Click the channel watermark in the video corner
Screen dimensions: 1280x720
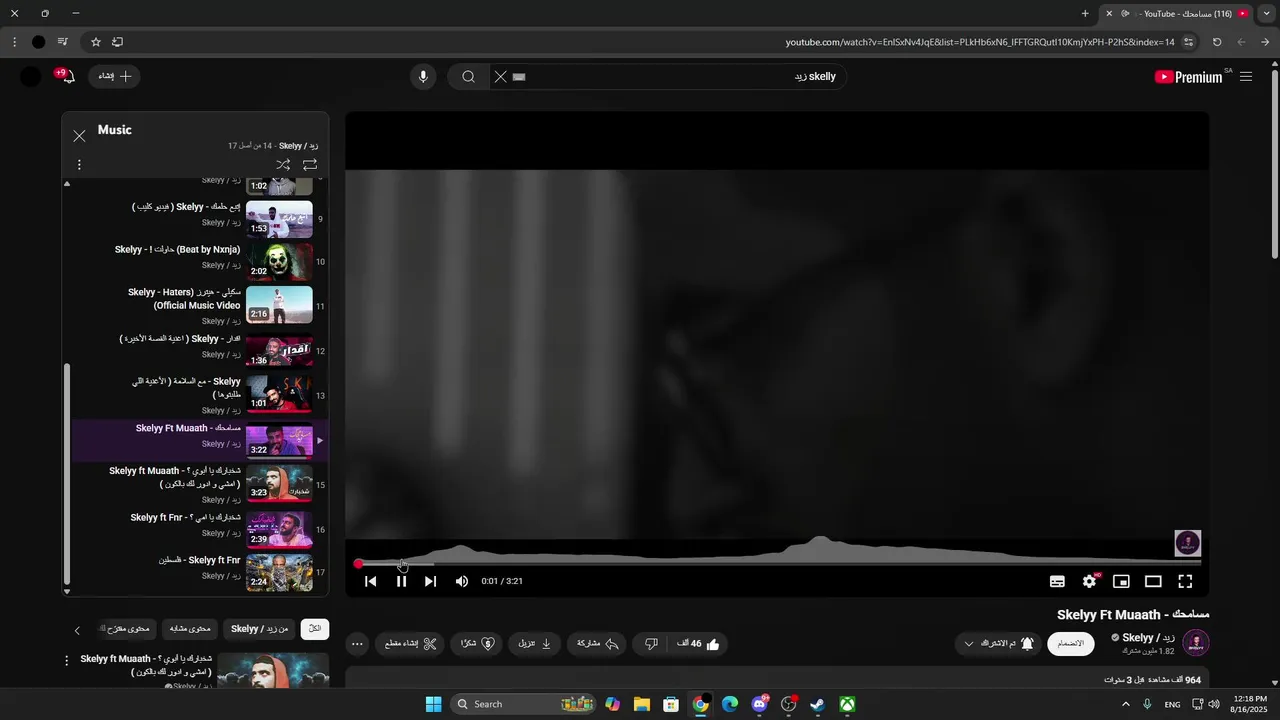click(1187, 543)
